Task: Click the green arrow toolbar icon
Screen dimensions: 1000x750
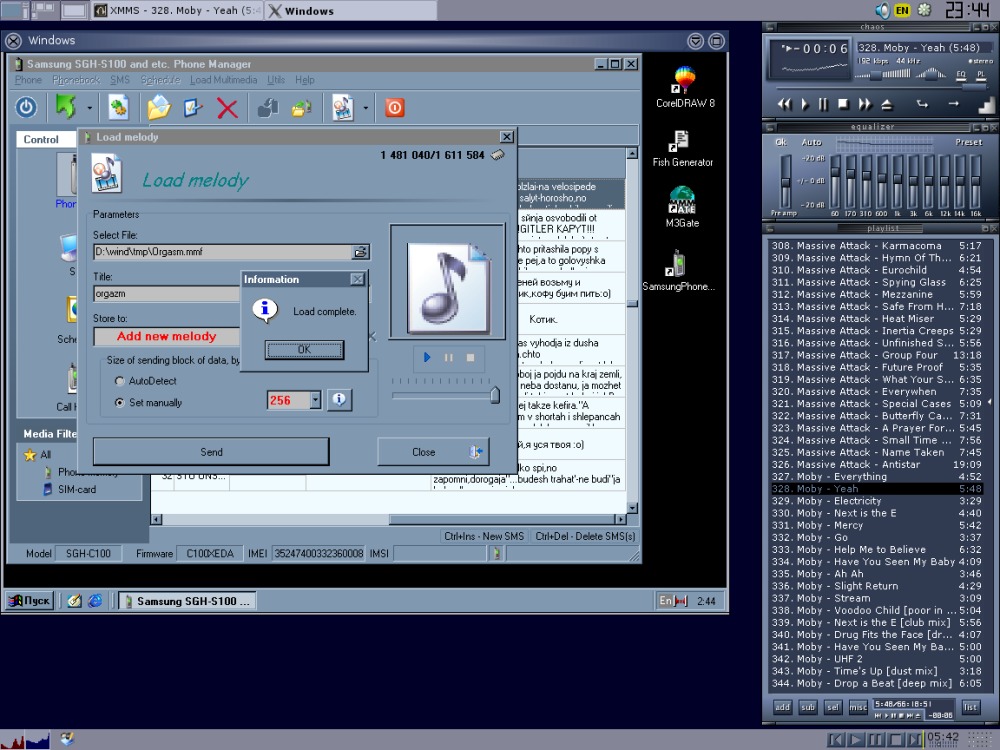Action: [66, 107]
